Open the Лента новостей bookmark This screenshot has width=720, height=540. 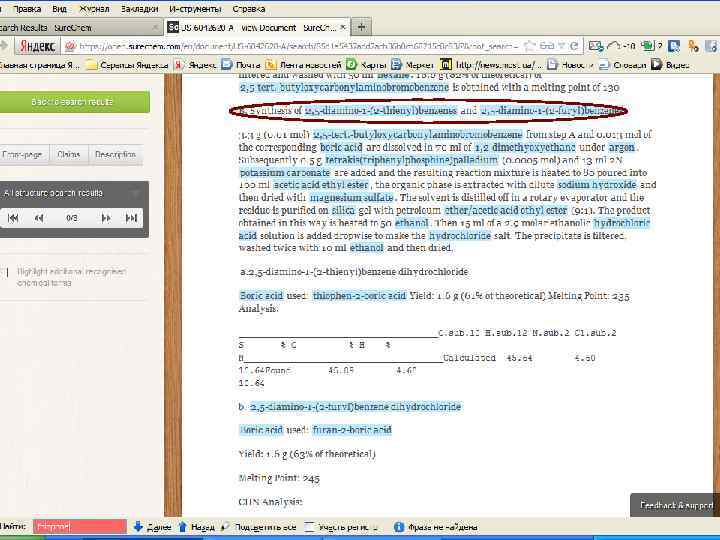304,65
